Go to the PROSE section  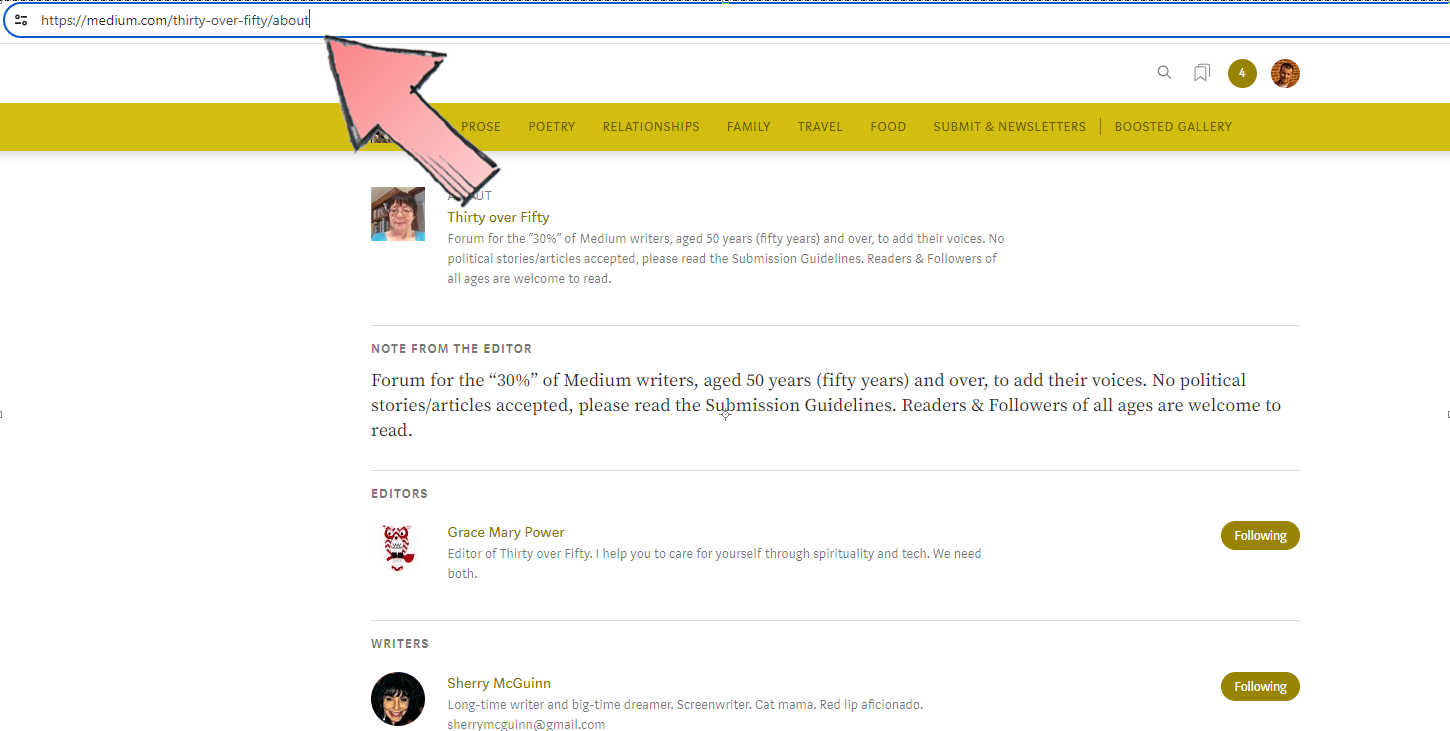481,127
